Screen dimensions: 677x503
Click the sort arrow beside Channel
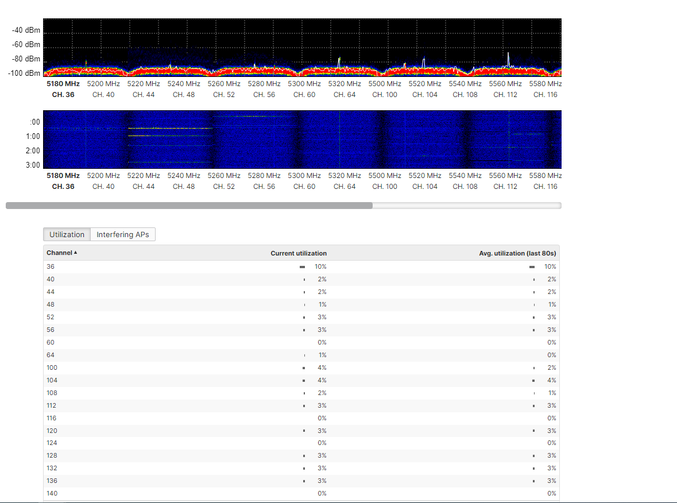(76, 253)
